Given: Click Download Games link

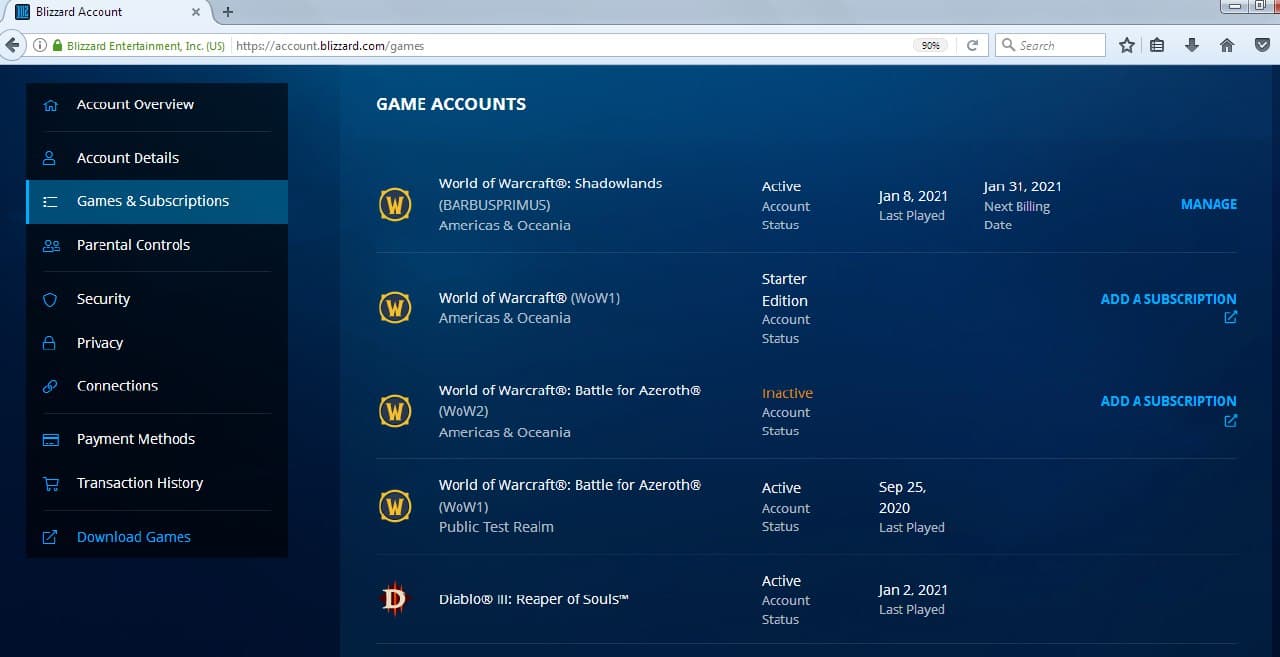Looking at the screenshot, I should [x=134, y=537].
